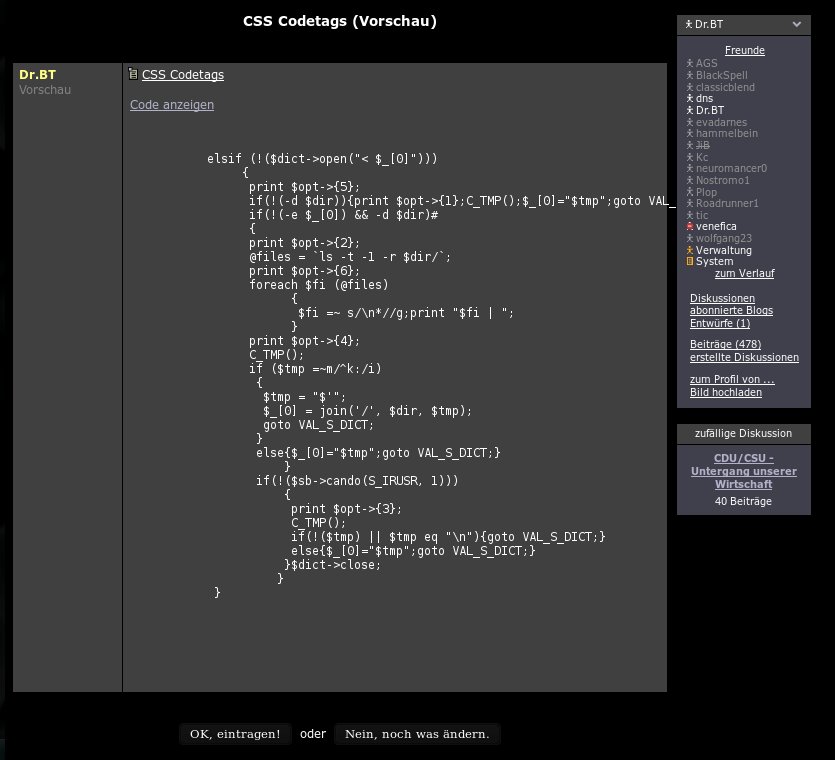Click venefica's red status icon
Image resolution: width=835 pixels, height=760 pixels.
(690, 226)
